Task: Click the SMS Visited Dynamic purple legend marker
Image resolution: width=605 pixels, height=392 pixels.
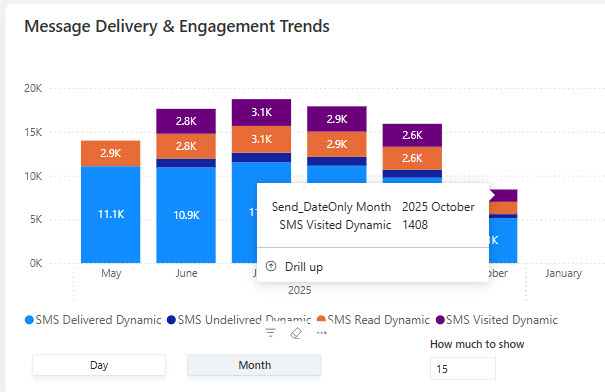Action: [440, 320]
